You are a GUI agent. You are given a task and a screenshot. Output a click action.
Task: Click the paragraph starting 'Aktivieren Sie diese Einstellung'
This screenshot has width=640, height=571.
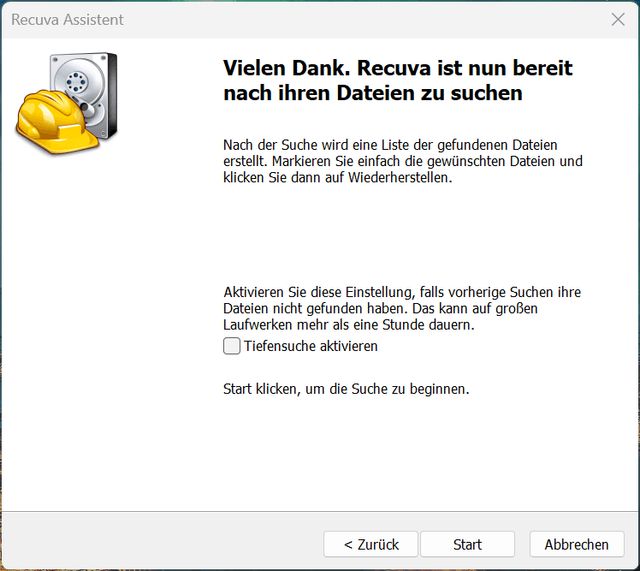(x=402, y=309)
